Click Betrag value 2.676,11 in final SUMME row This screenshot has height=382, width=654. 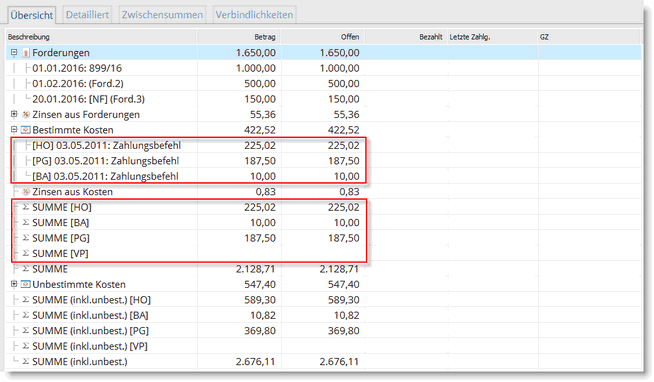(x=256, y=362)
